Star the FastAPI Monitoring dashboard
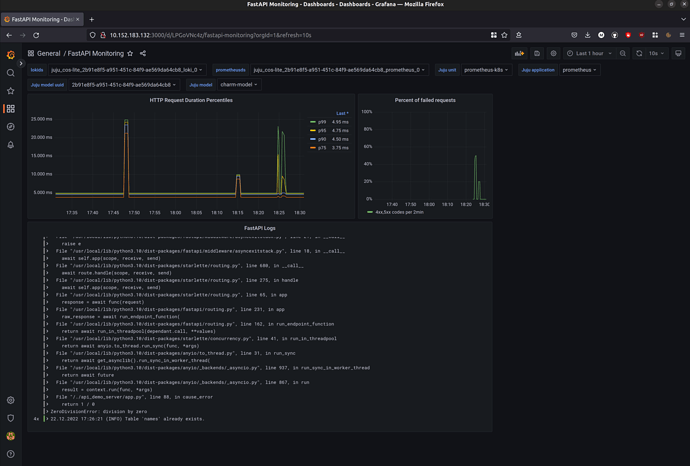 coord(130,53)
